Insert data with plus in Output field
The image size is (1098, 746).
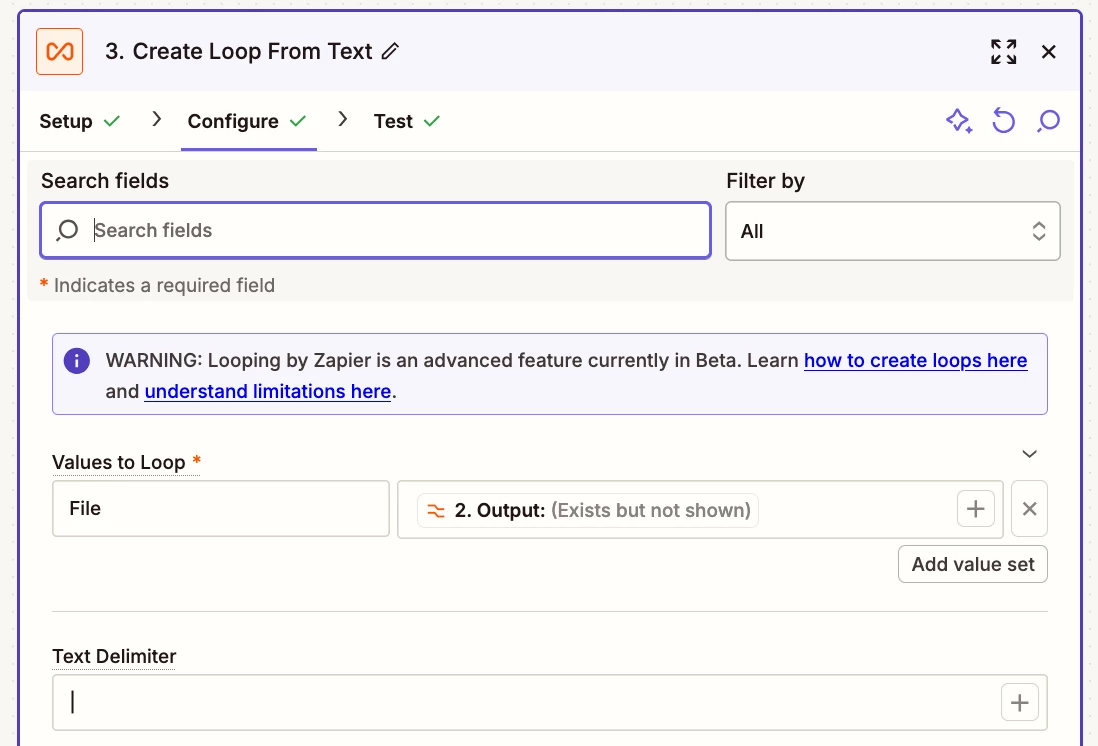[x=975, y=509]
